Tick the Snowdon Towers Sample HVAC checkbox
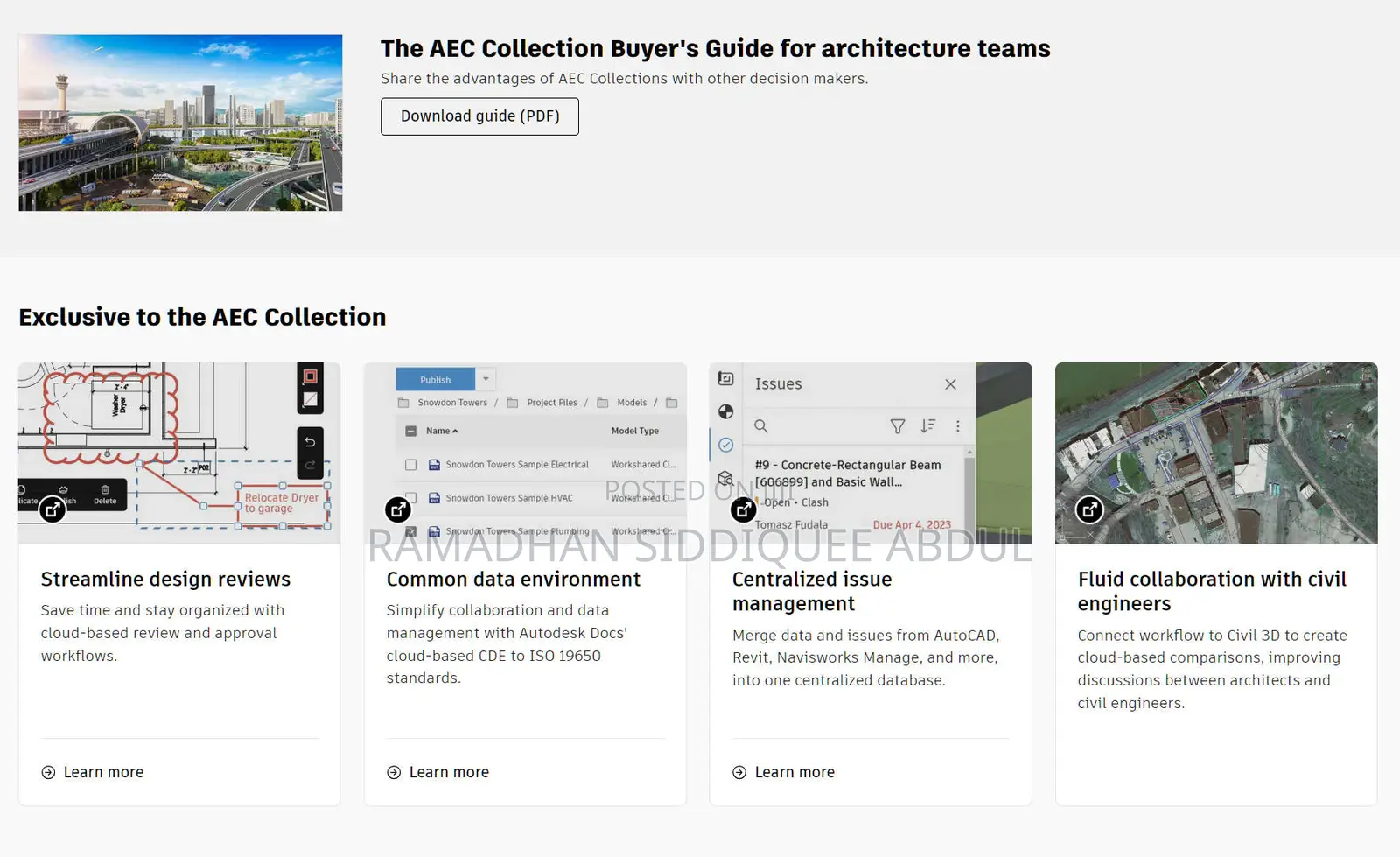The height and width of the screenshot is (857, 1400). point(410,498)
